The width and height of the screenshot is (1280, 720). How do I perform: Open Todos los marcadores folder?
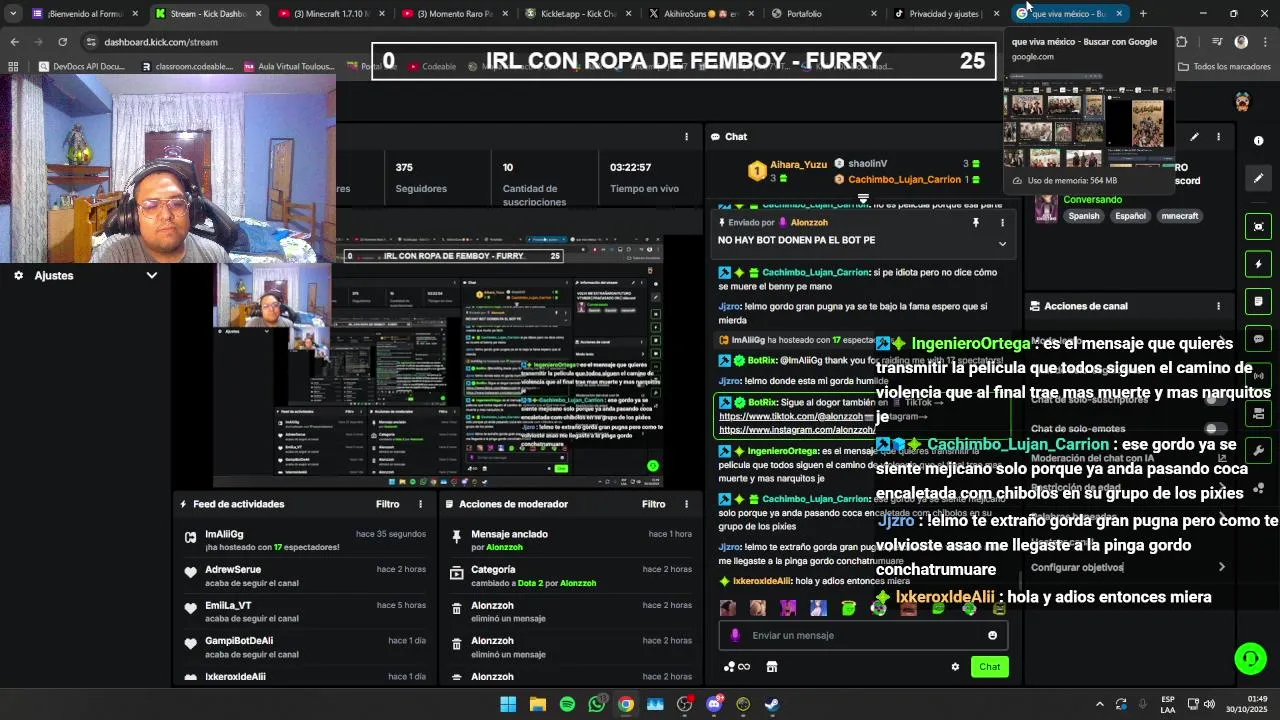coord(1224,67)
